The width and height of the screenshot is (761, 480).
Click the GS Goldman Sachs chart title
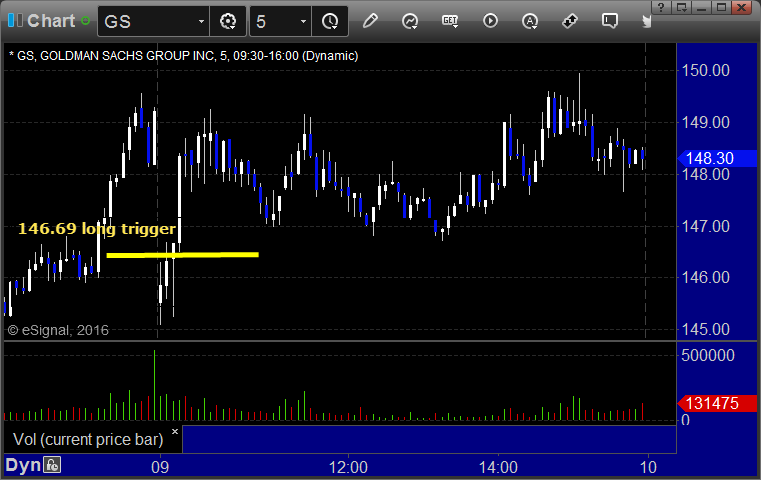coord(183,56)
